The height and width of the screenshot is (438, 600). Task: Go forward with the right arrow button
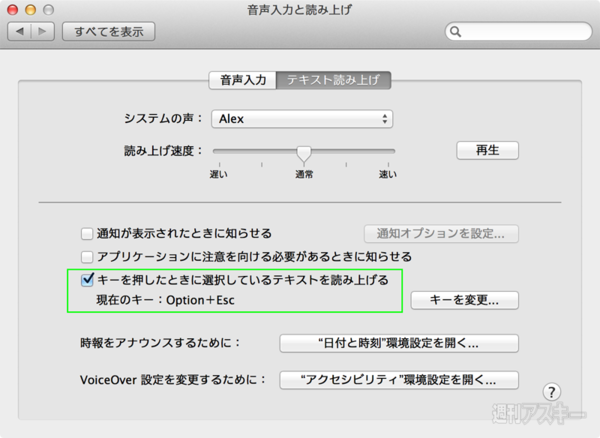pyautogui.click(x=42, y=31)
